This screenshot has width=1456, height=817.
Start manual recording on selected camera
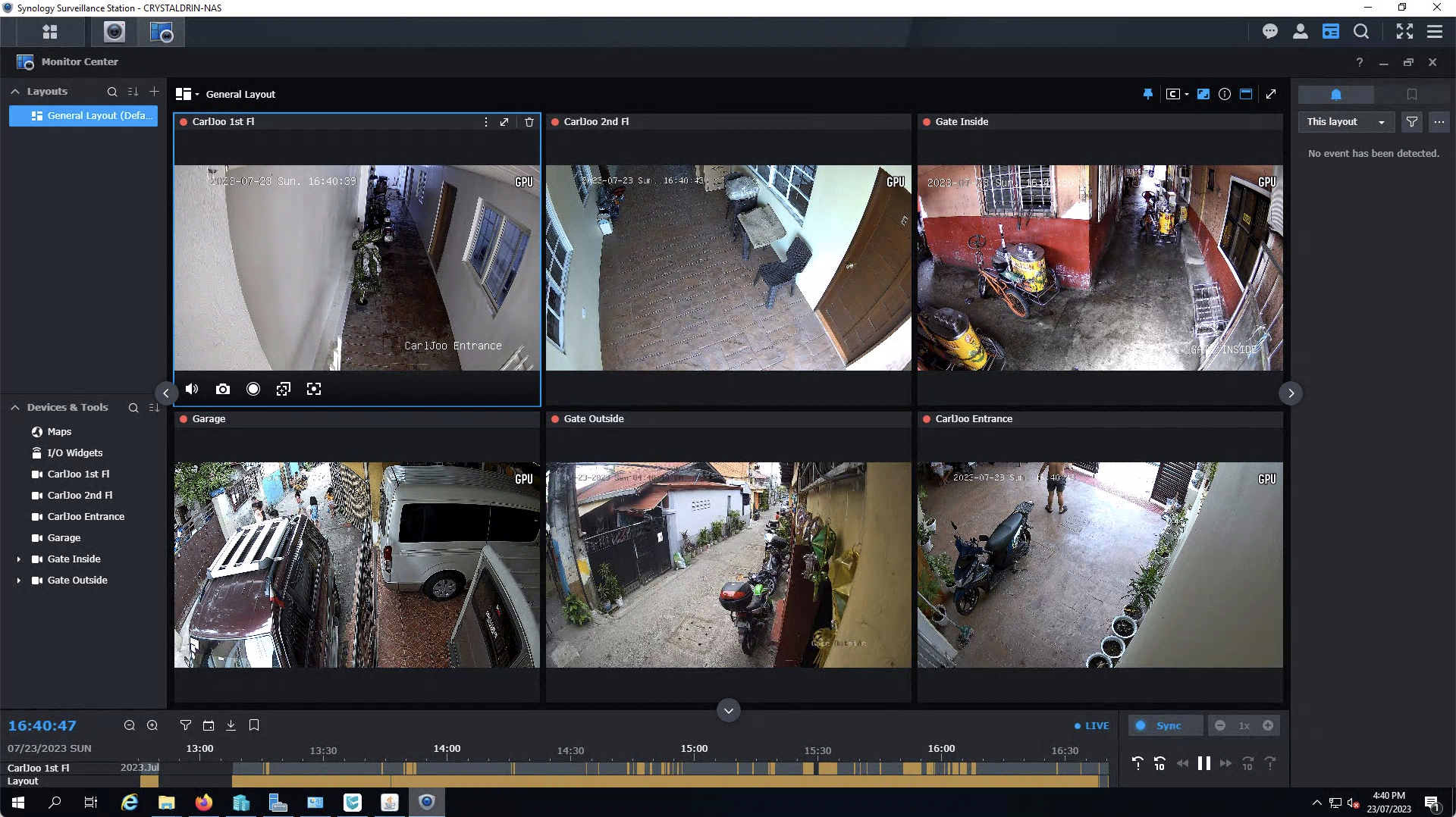coord(253,389)
